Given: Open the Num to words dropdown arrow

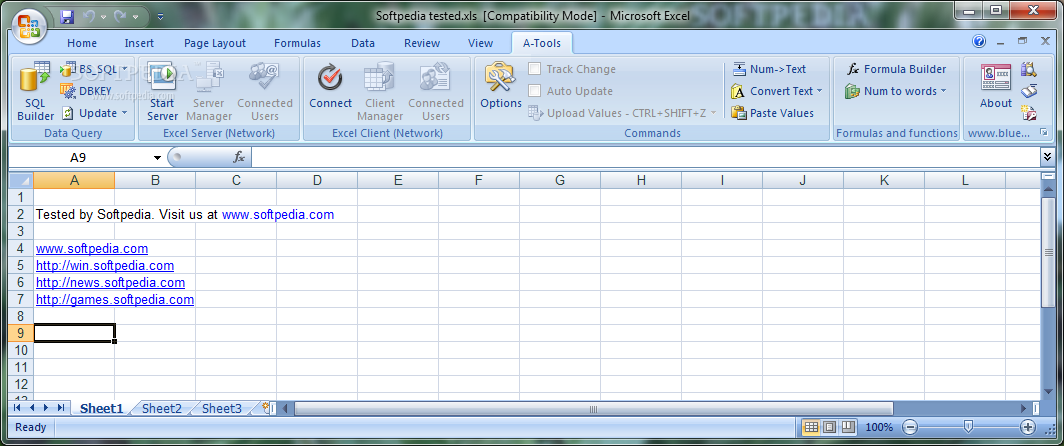Looking at the screenshot, I should [x=943, y=91].
